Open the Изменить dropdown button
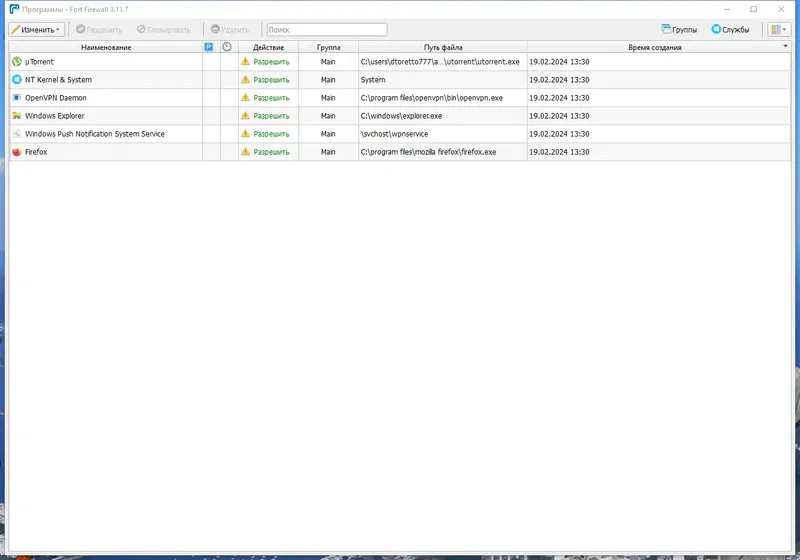800x560 pixels. [x=36, y=30]
